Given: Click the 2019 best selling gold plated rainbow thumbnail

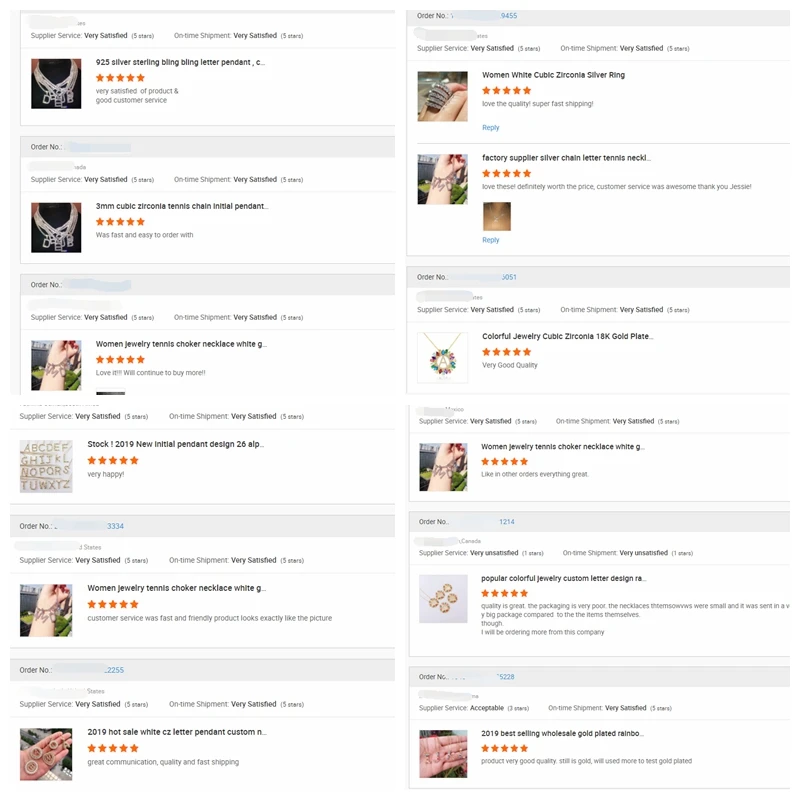Looking at the screenshot, I should tap(443, 754).
